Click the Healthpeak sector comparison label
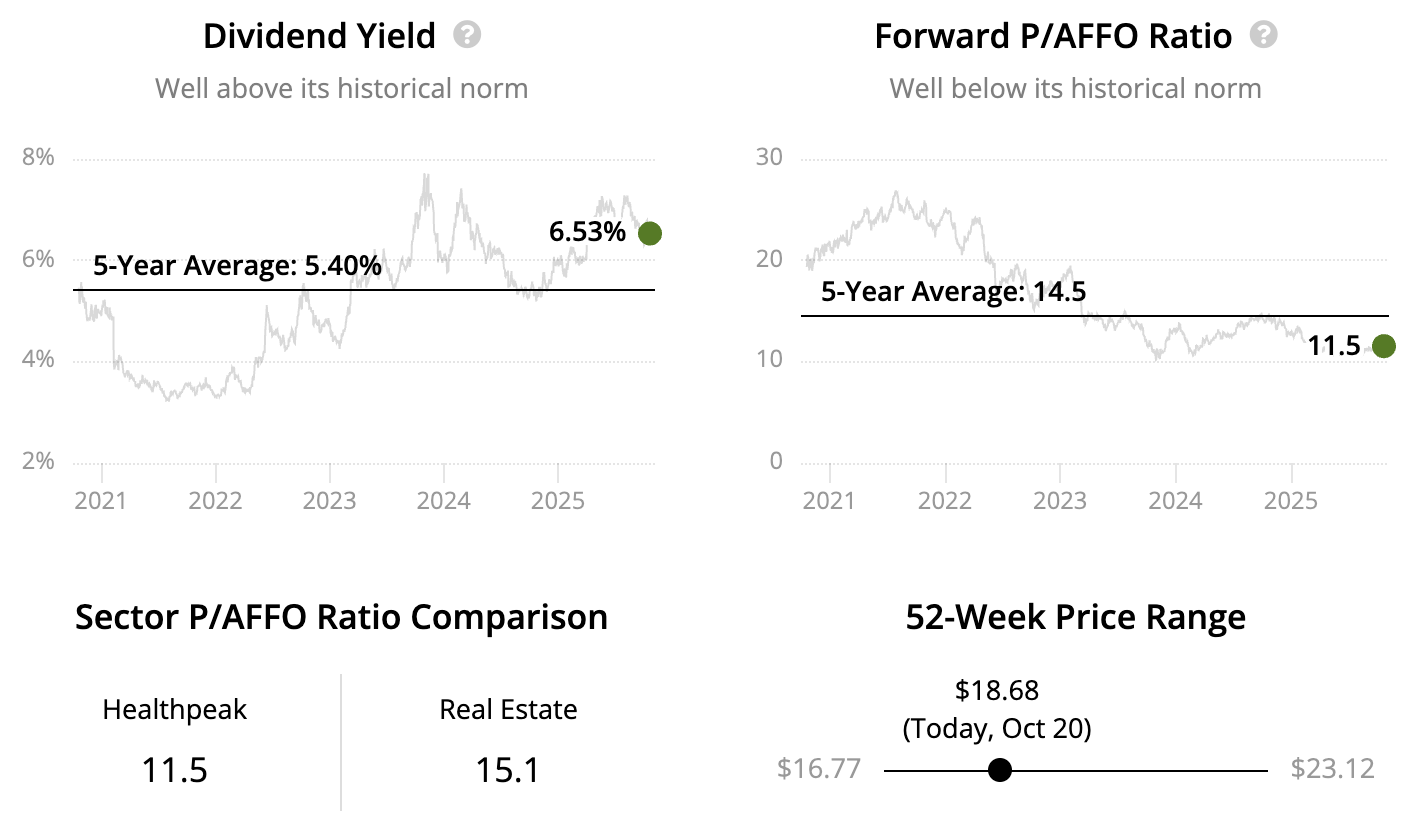Image resolution: width=1424 pixels, height=826 pixels. pos(175,710)
